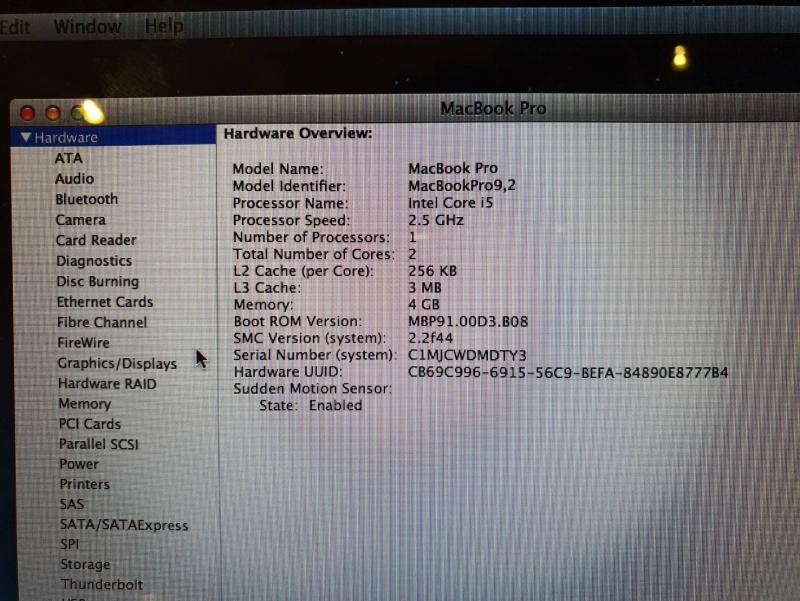Image resolution: width=800 pixels, height=601 pixels.
Task: Click the Boot ROM Version value MBP91.00D3.B08
Action: tap(468, 321)
